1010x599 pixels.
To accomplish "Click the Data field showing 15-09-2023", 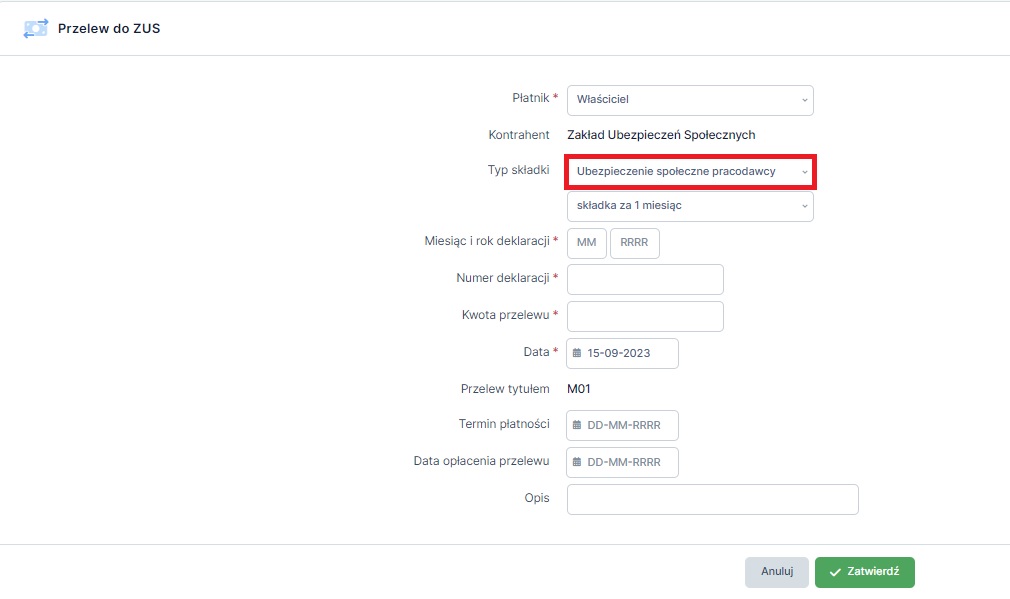I will (622, 353).
